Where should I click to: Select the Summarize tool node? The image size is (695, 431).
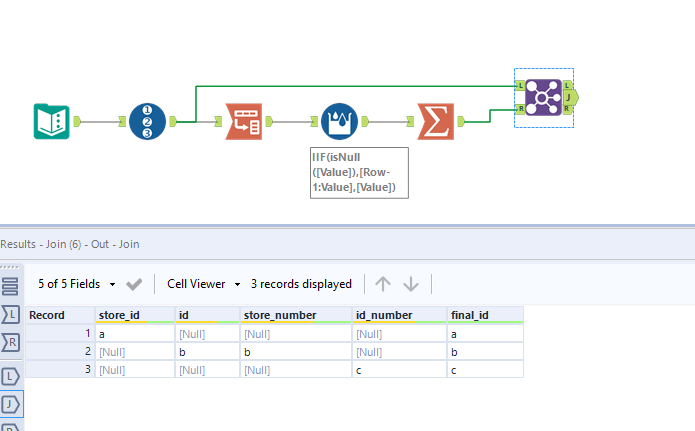[x=436, y=121]
